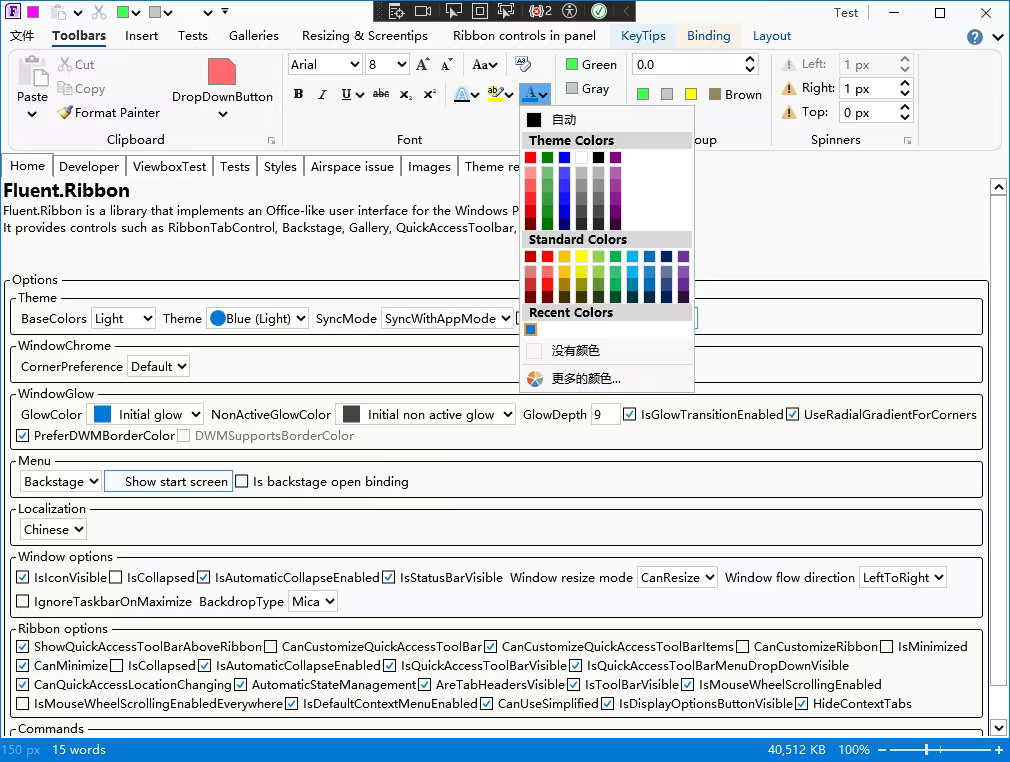
Task: Toggle italic formatting
Action: click(322, 93)
